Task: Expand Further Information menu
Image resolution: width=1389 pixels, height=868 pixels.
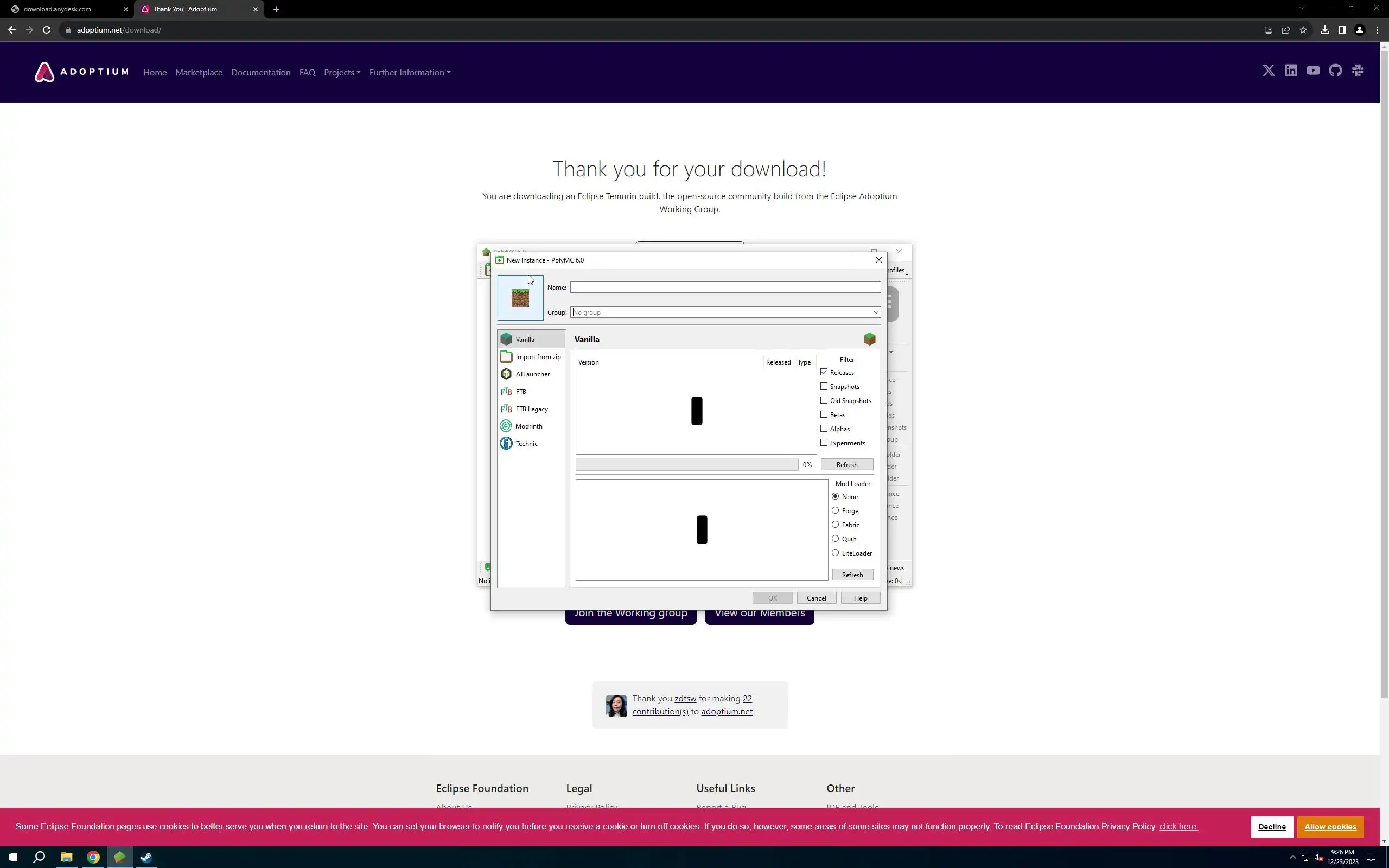Action: click(409, 72)
